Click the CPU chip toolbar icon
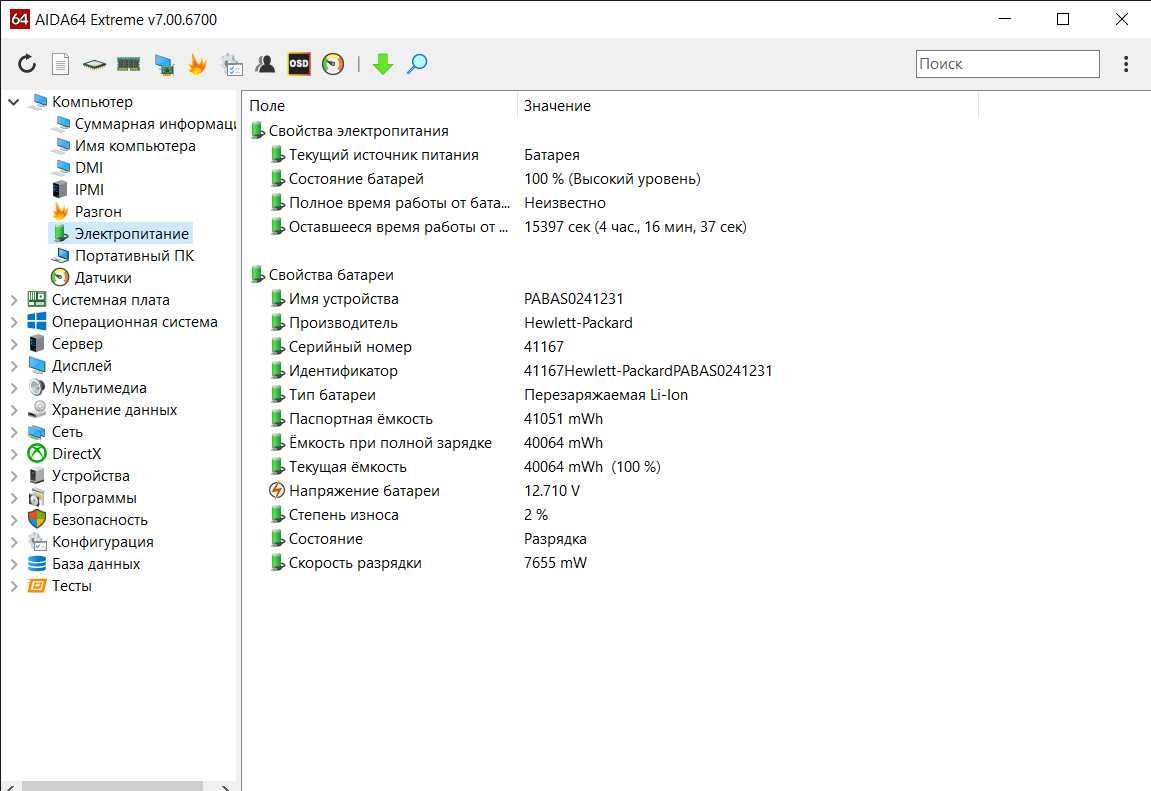 click(94, 65)
